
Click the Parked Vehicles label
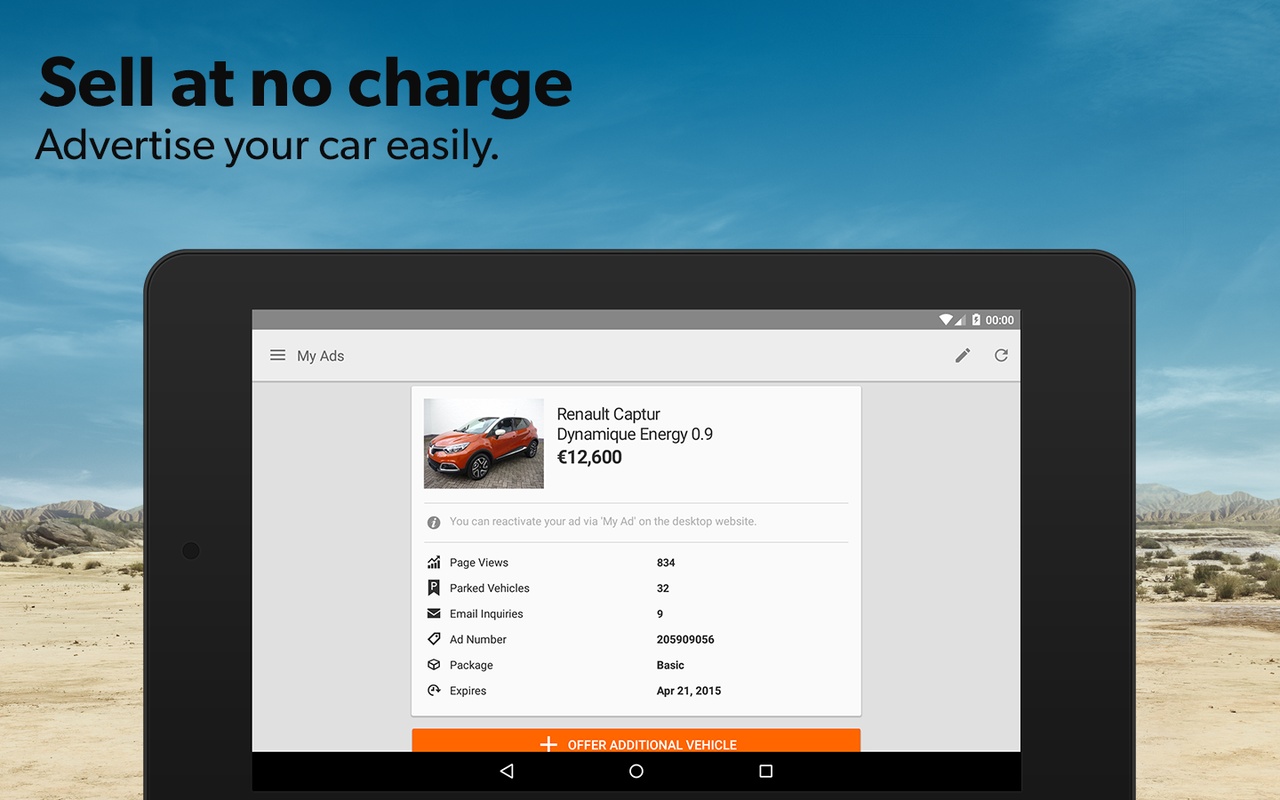click(x=490, y=588)
